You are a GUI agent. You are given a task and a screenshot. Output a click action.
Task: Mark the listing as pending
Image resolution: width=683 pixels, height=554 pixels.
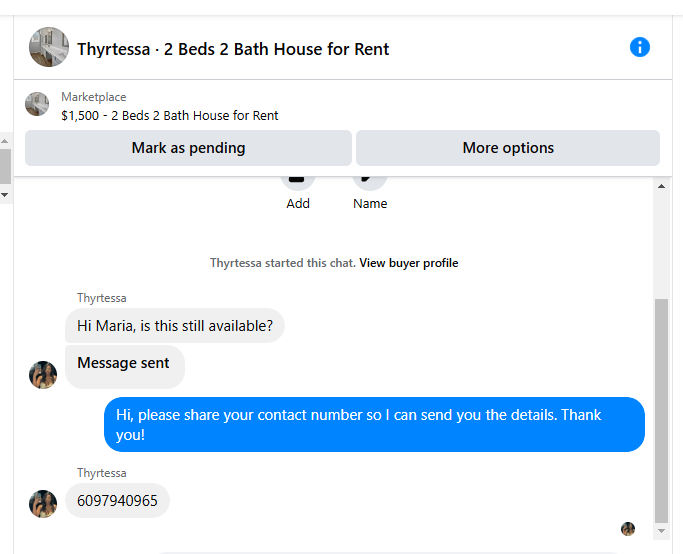point(188,148)
